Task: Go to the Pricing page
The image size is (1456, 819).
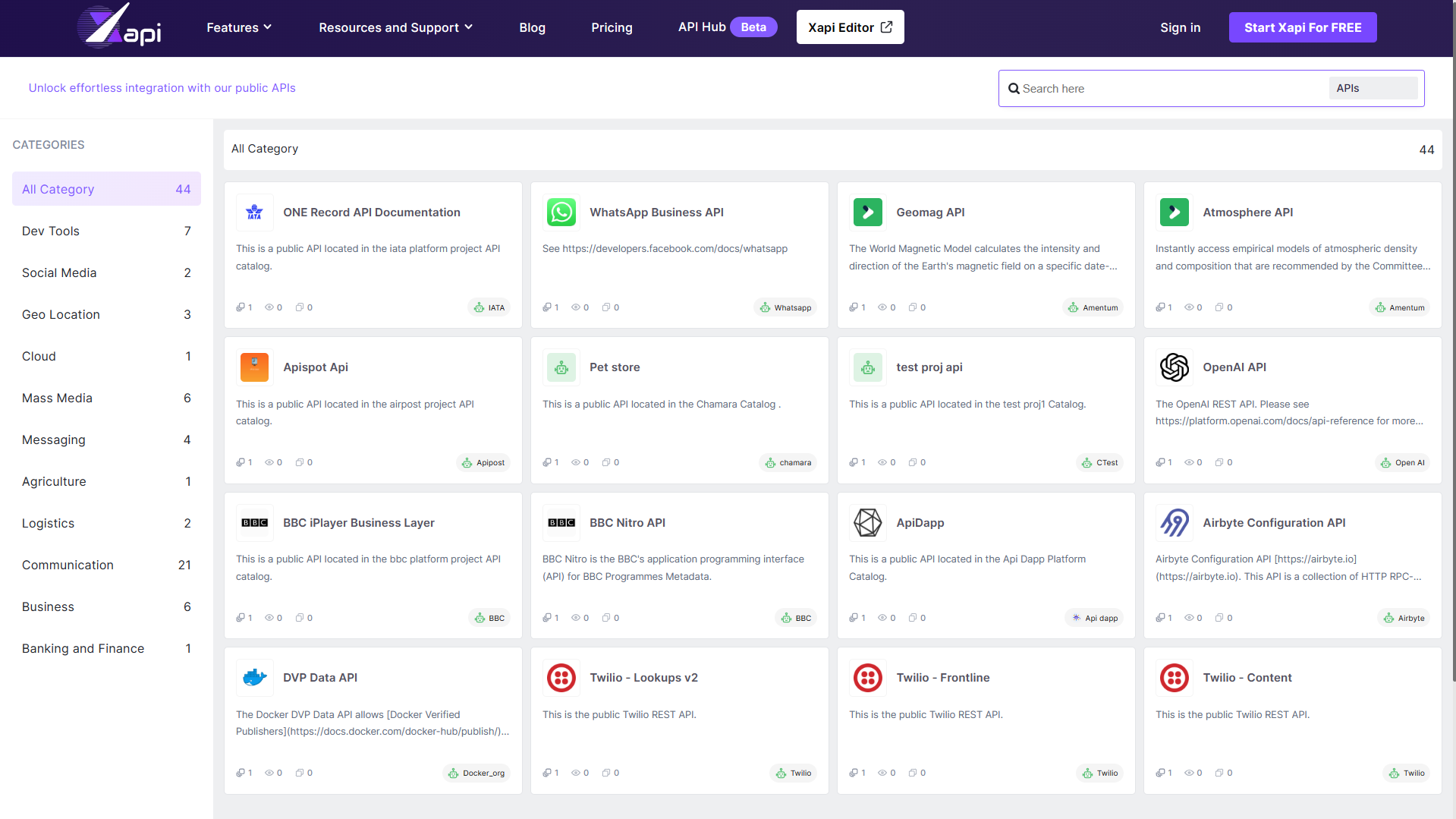Action: (x=612, y=27)
